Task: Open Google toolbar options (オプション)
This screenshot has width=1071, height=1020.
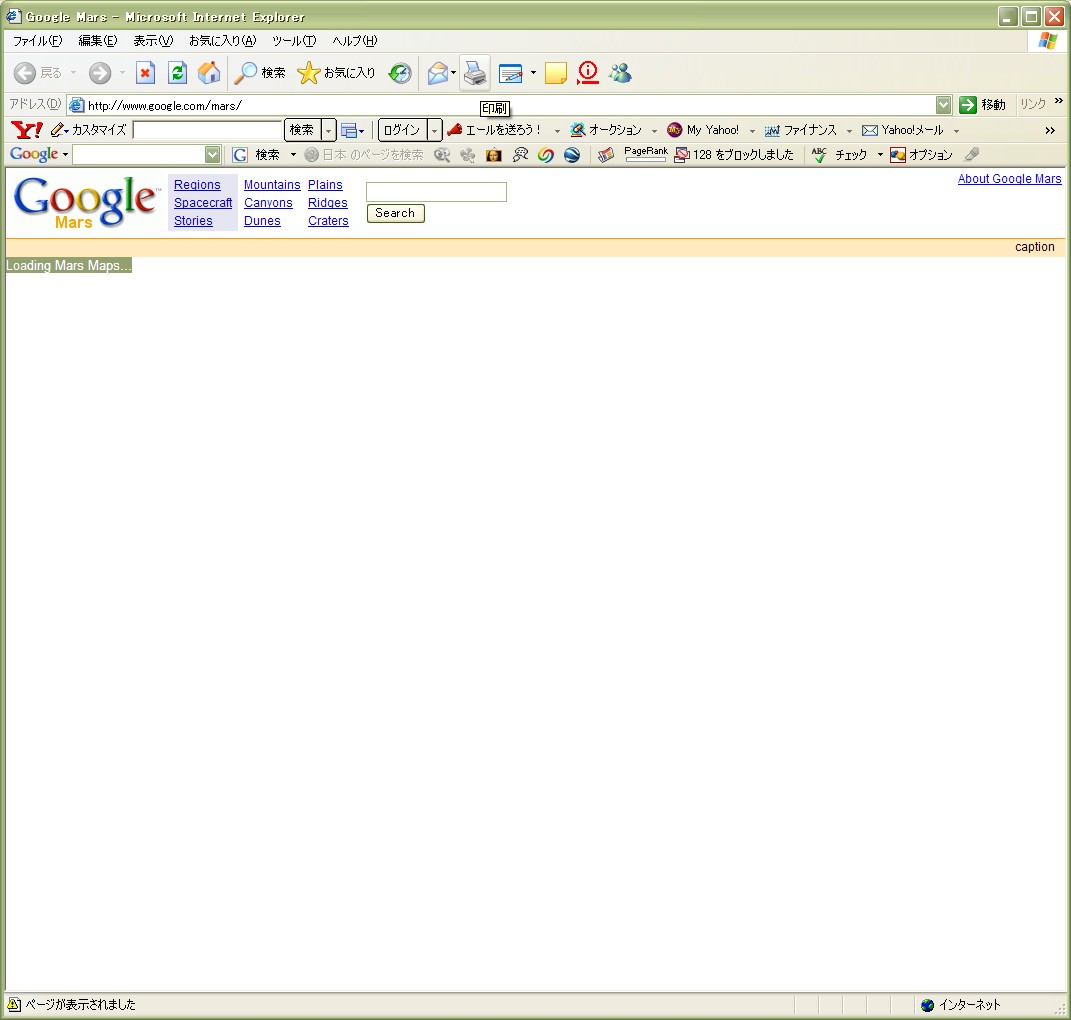Action: click(x=921, y=155)
